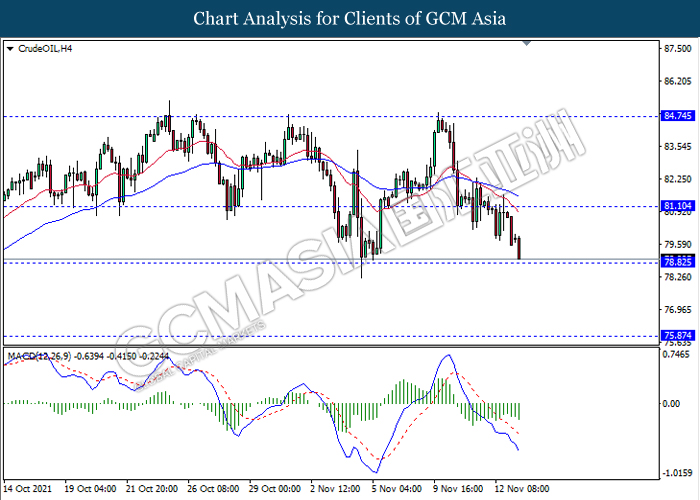Click the 19 Oct 04:00 time label

tap(90, 489)
